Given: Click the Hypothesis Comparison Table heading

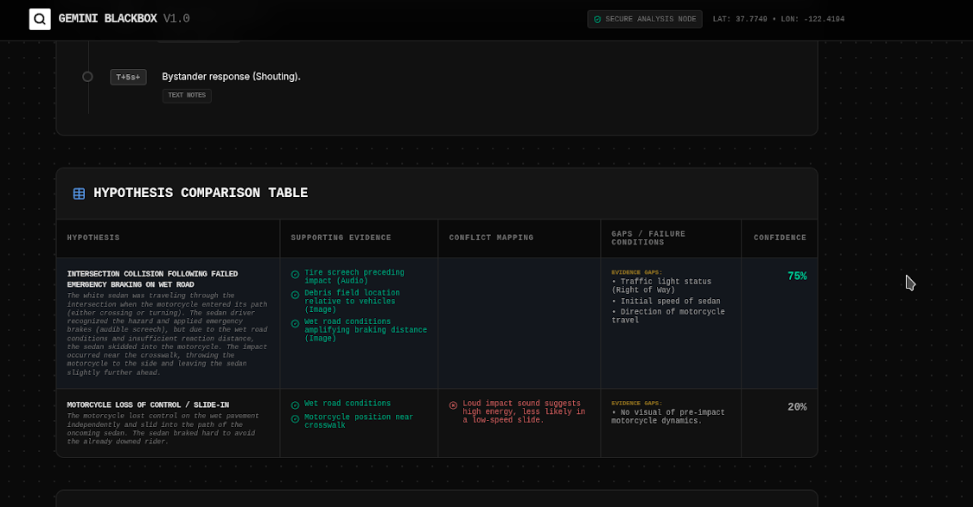Looking at the screenshot, I should (200, 193).
